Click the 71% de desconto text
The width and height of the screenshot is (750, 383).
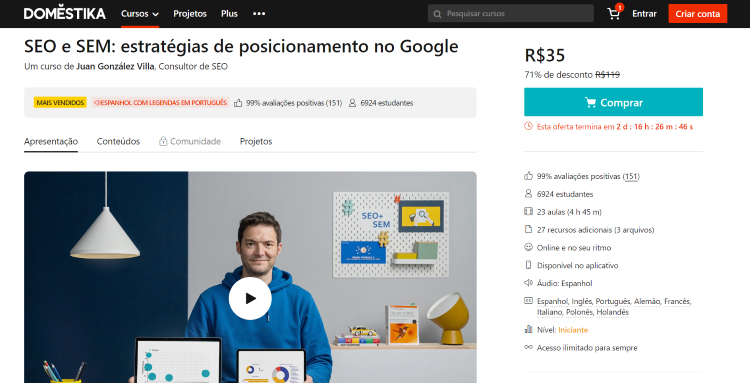pos(559,75)
